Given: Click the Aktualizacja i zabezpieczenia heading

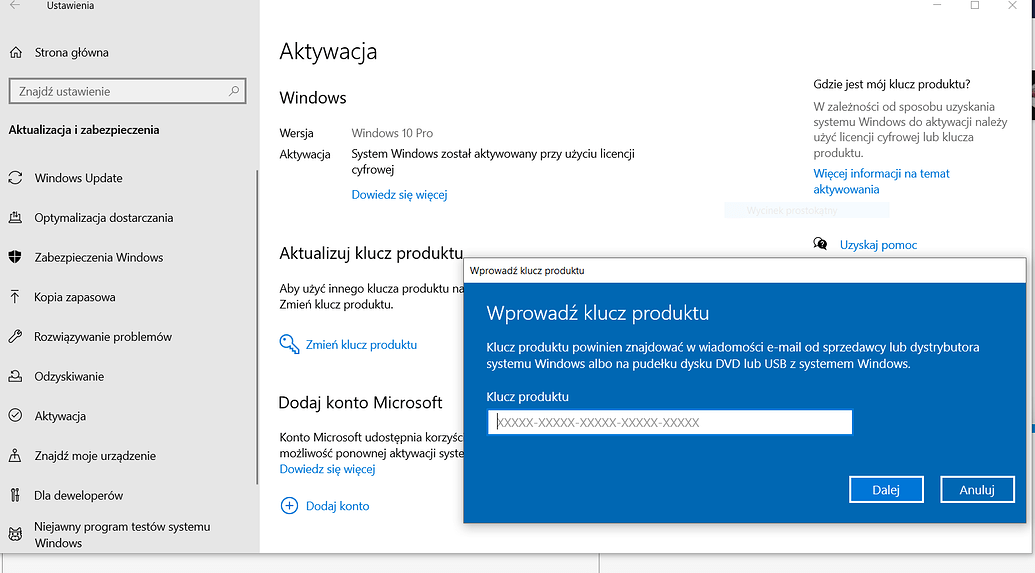Looking at the screenshot, I should (x=84, y=129).
